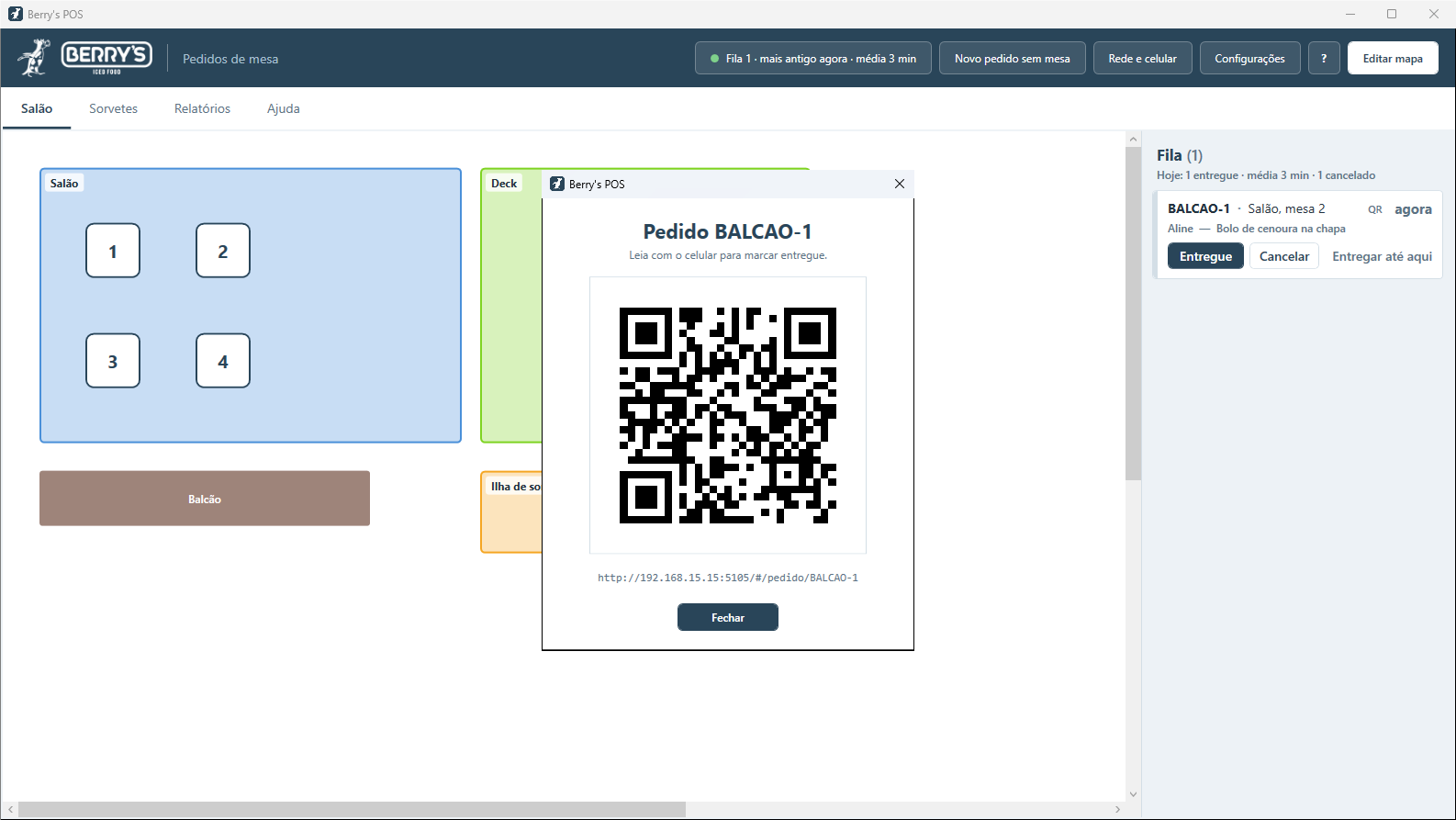1456x820 pixels.
Task: Click the Salão area label
Action: click(64, 184)
